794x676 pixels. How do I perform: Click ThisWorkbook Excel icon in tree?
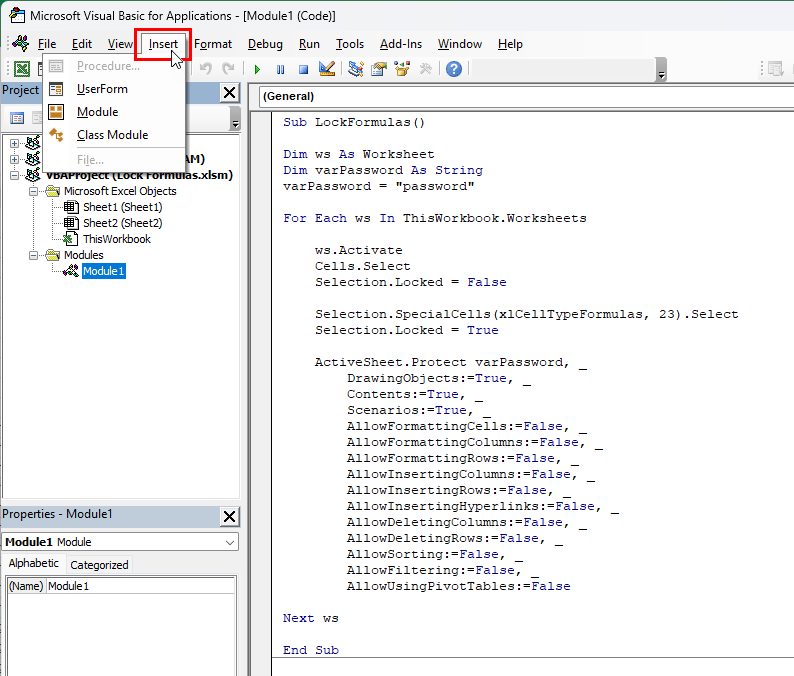click(70, 239)
